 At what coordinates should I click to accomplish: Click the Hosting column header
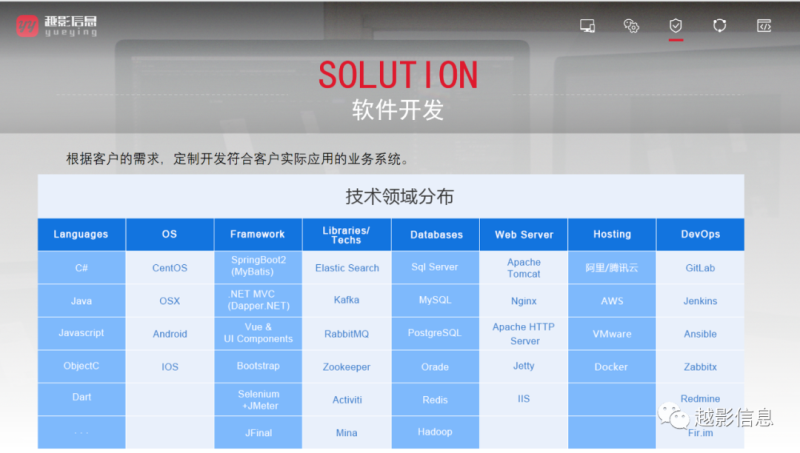(x=612, y=234)
